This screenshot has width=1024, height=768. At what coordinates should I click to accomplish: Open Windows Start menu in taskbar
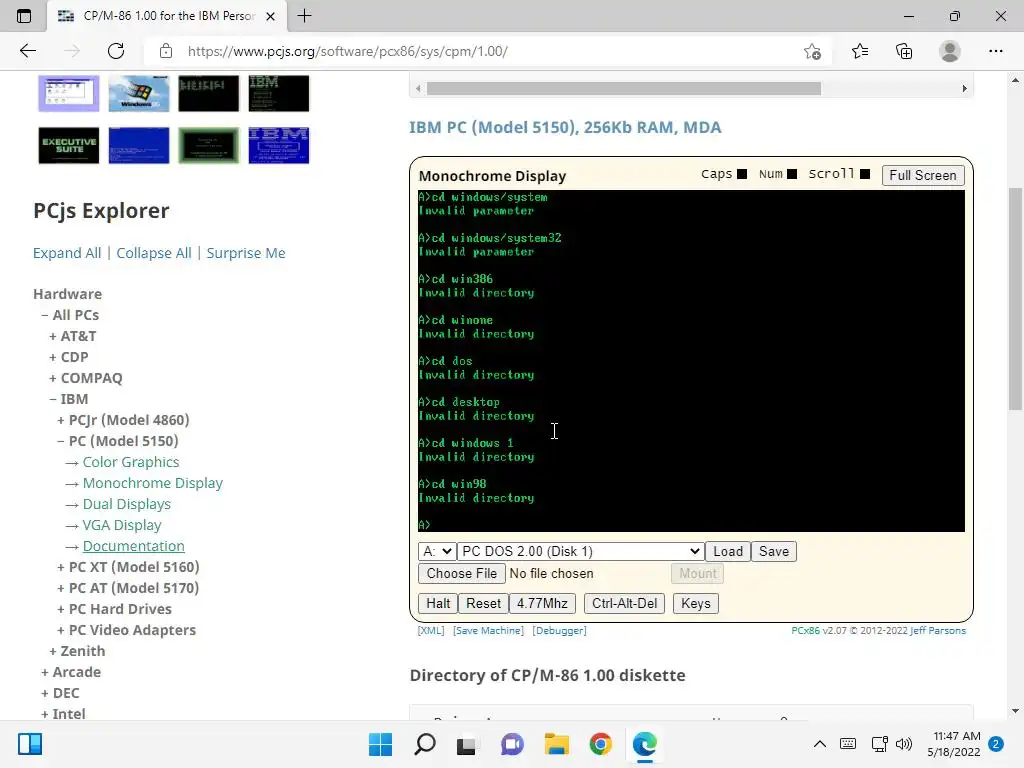pyautogui.click(x=380, y=744)
